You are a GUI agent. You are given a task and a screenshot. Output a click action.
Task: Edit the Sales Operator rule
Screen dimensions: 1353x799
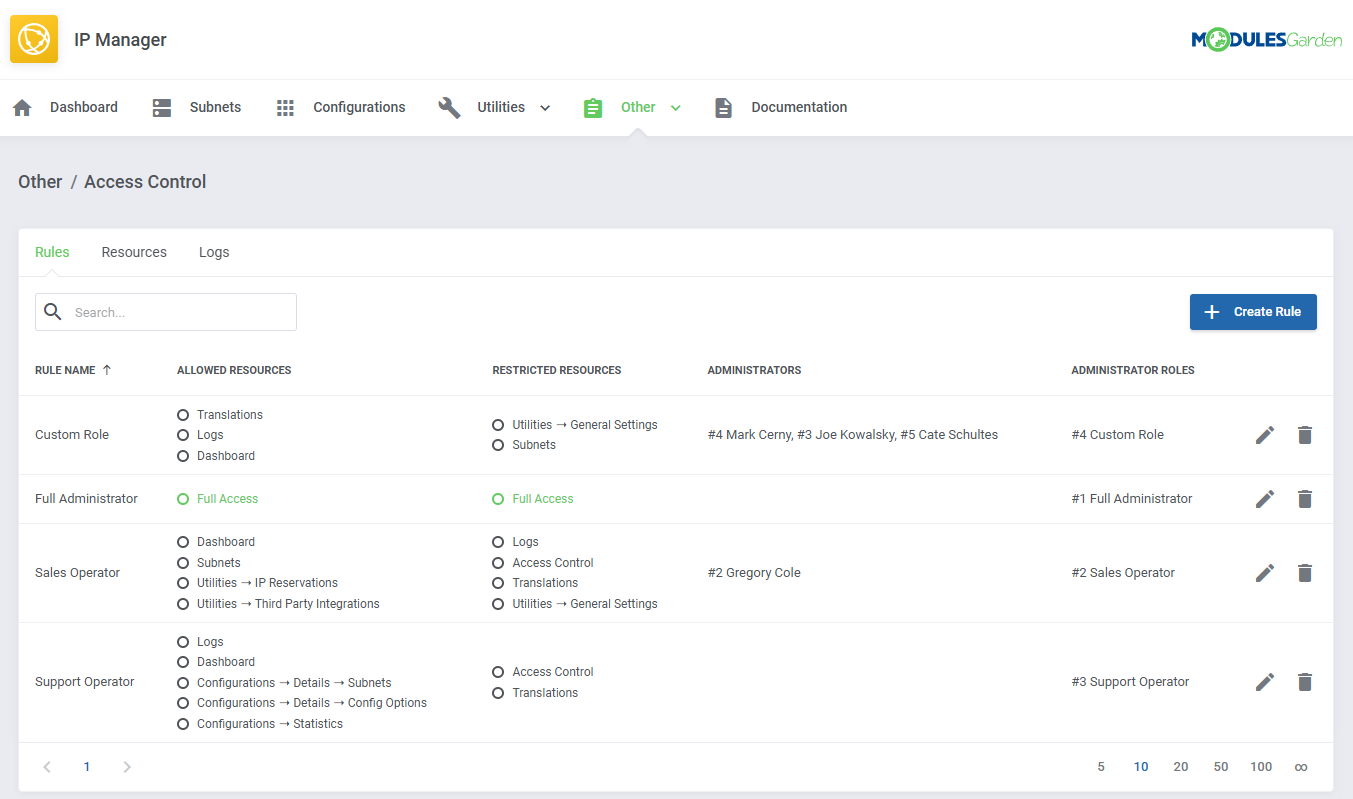(x=1265, y=573)
